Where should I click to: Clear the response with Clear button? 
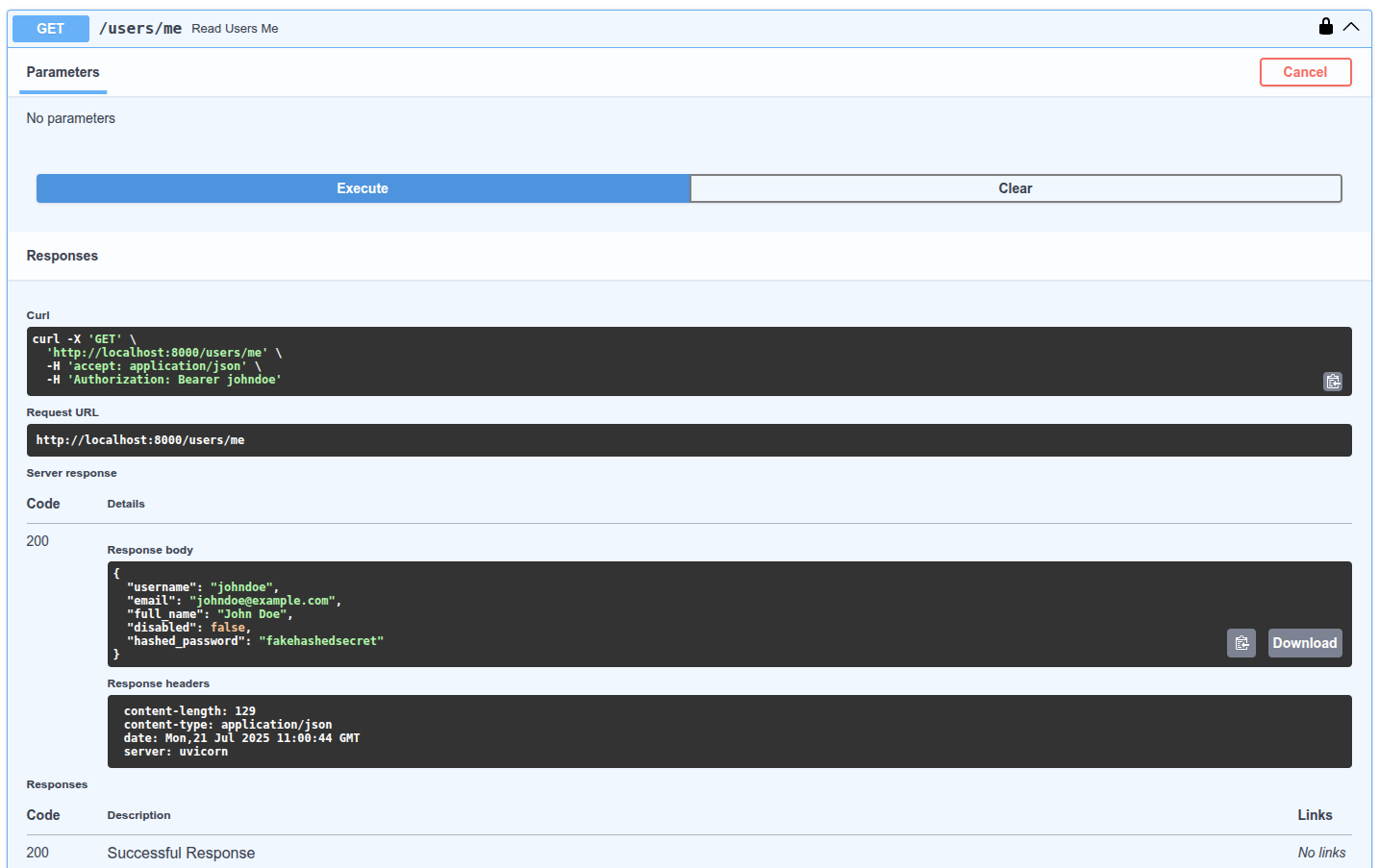coord(1015,188)
